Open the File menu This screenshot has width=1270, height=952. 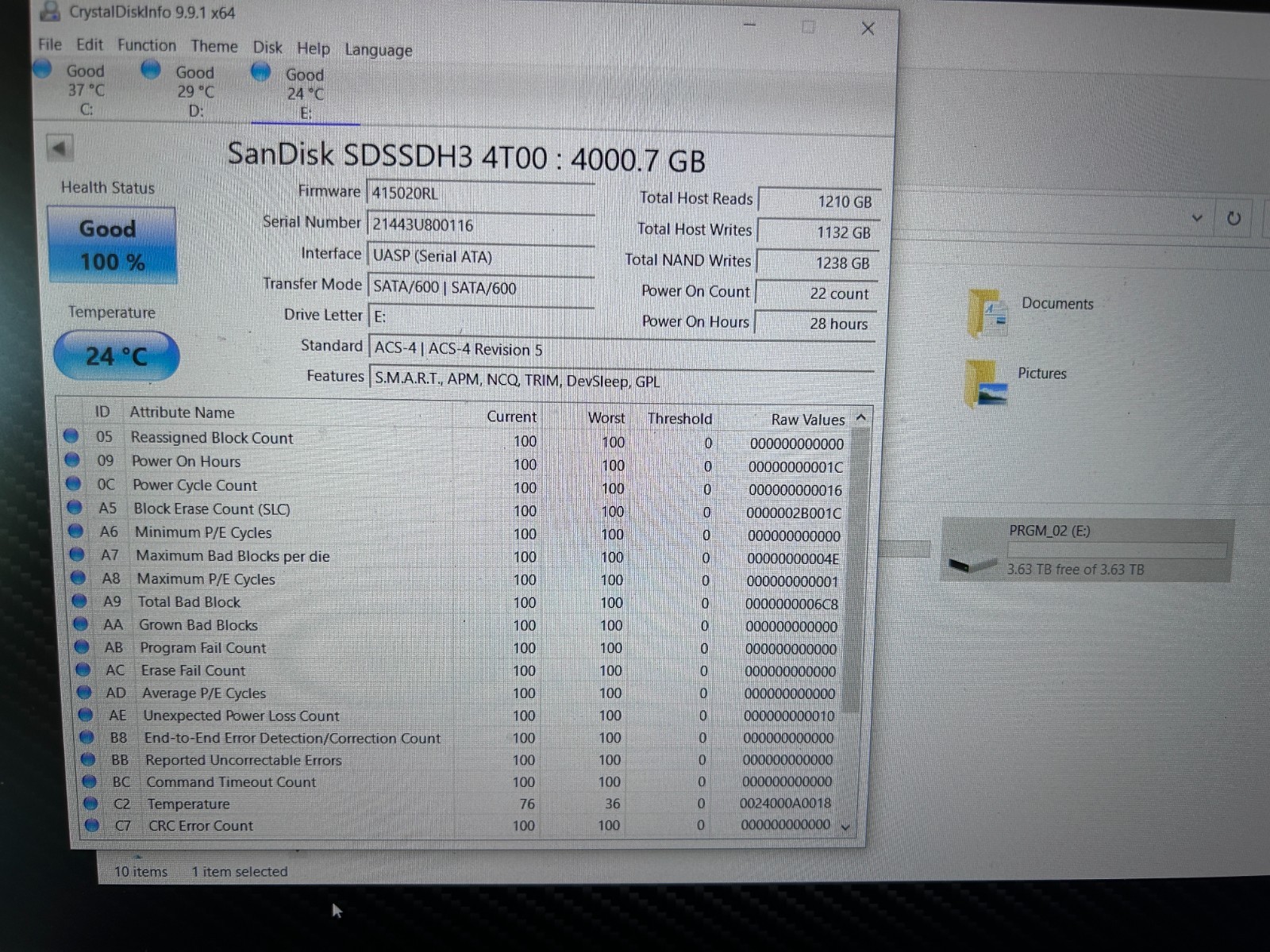point(49,44)
